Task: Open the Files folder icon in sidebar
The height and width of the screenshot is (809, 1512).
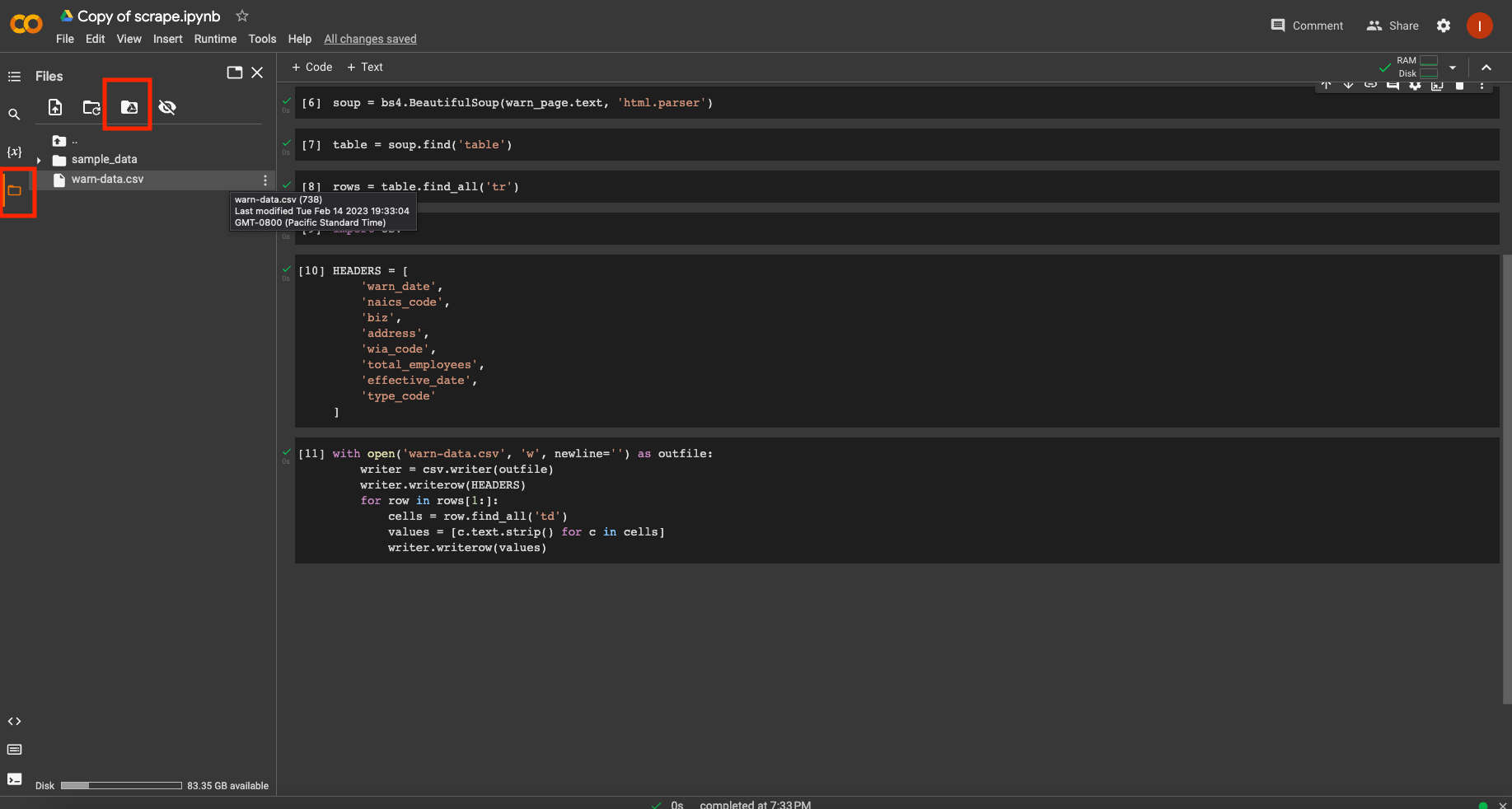Action: point(14,190)
